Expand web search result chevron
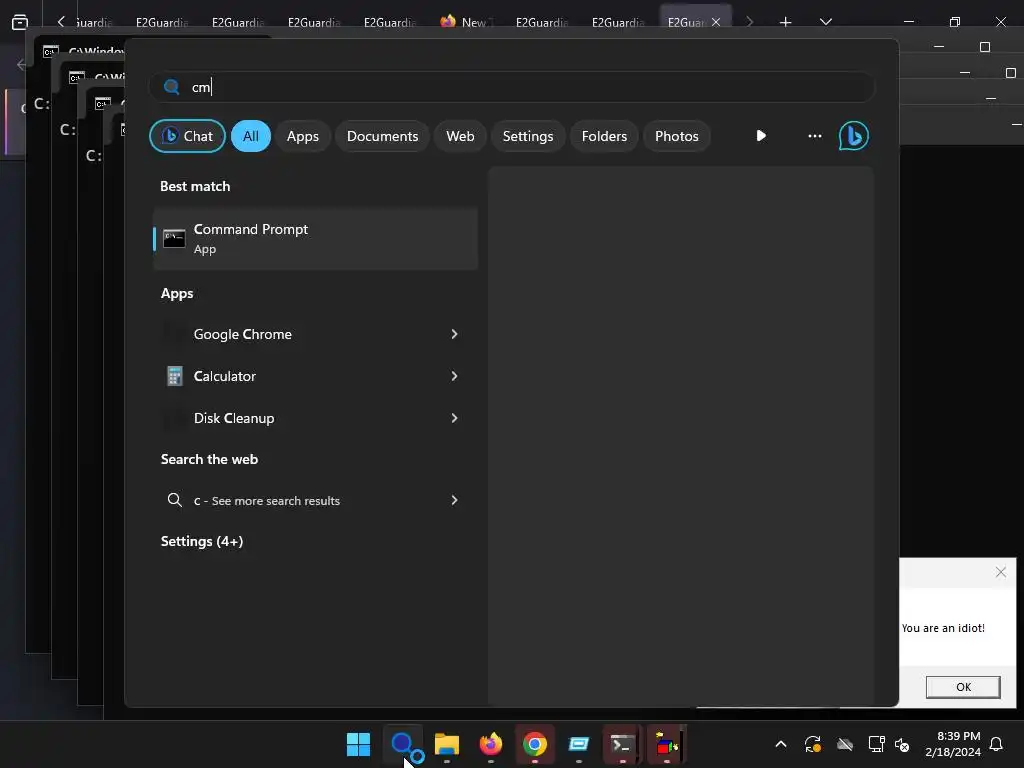Screen dimensions: 1024x768 point(455,500)
